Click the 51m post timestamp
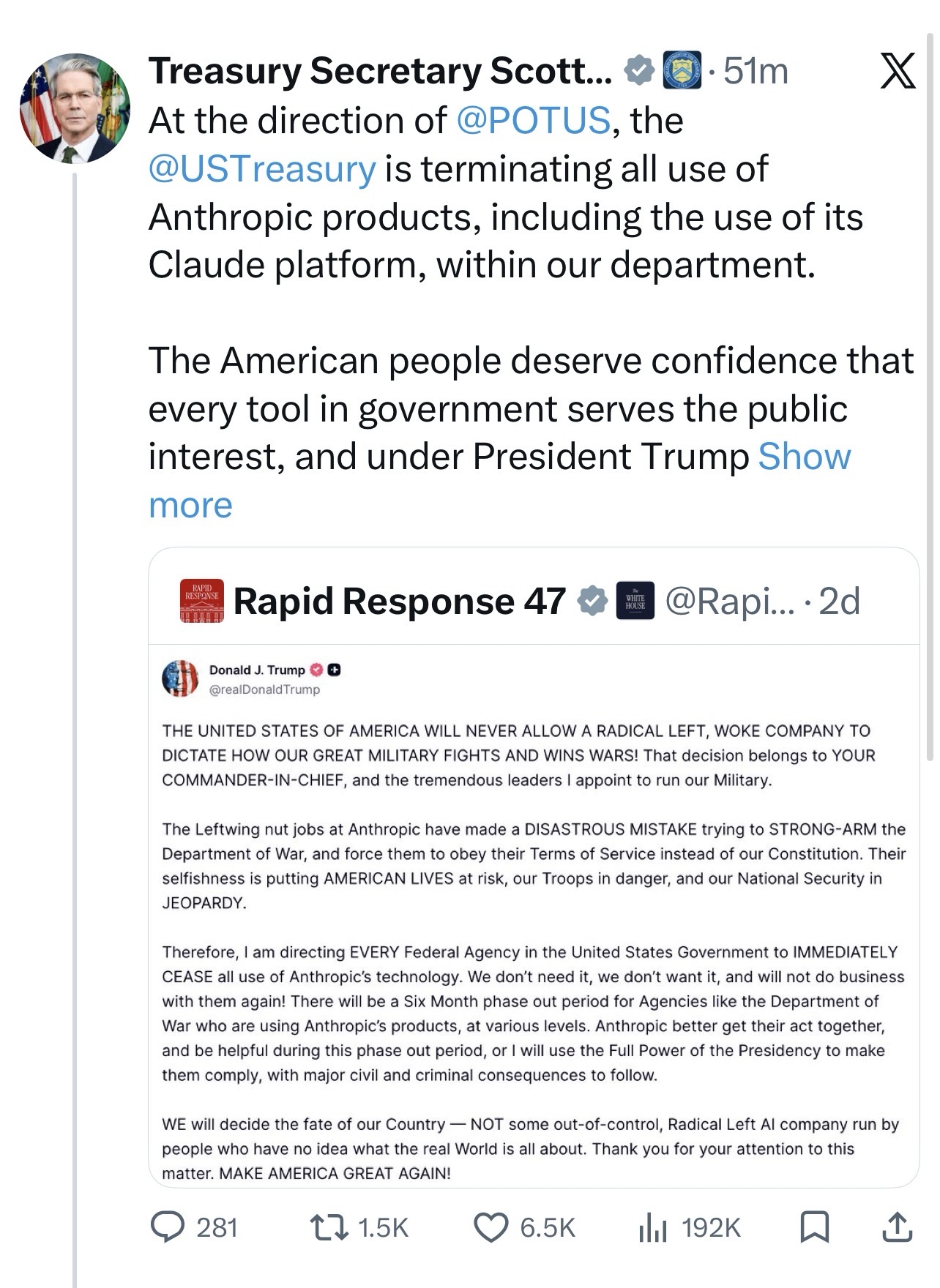 [x=756, y=71]
